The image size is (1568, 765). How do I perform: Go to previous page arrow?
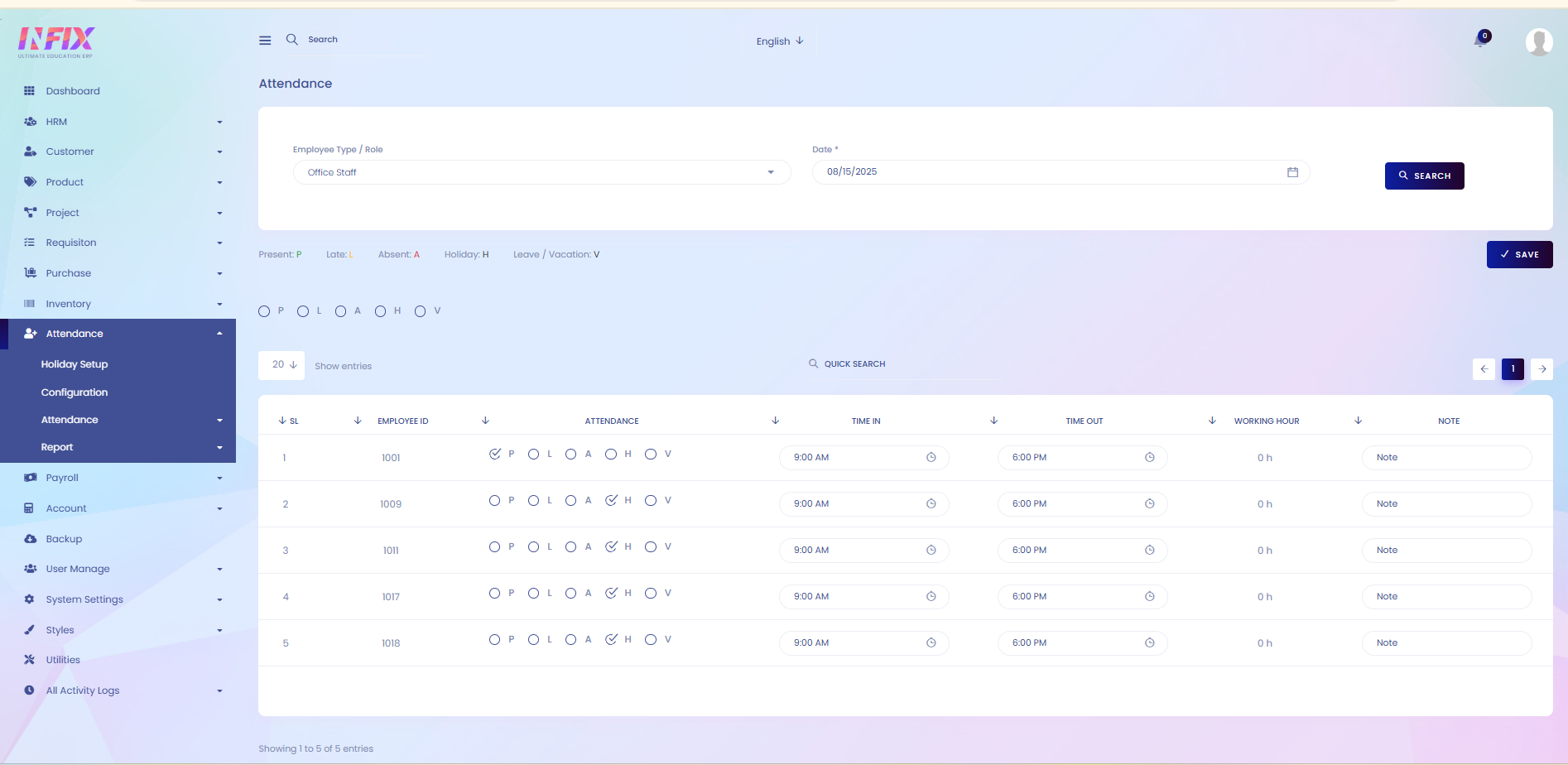pyautogui.click(x=1484, y=369)
